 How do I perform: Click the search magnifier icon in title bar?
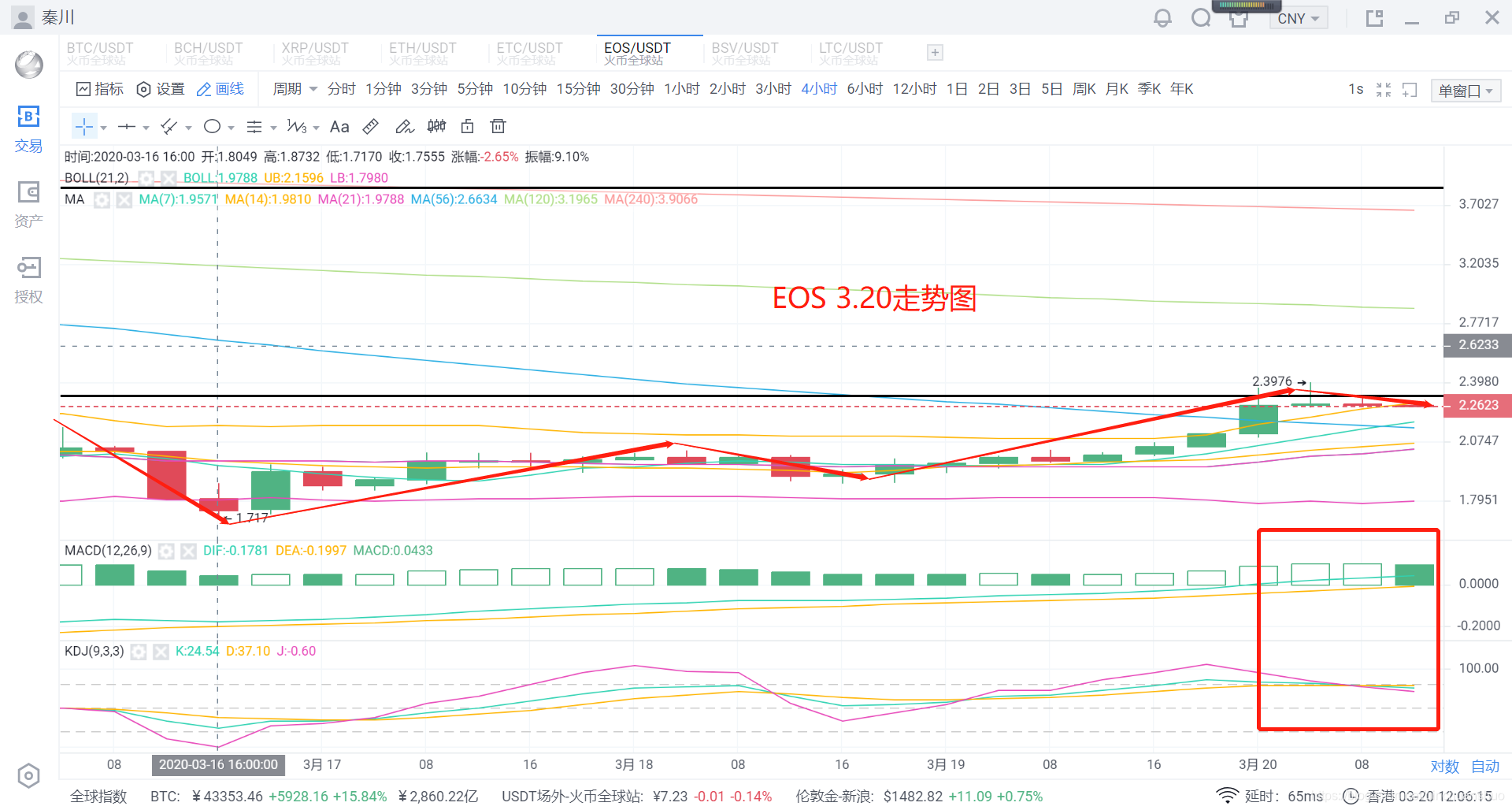click(x=1200, y=18)
